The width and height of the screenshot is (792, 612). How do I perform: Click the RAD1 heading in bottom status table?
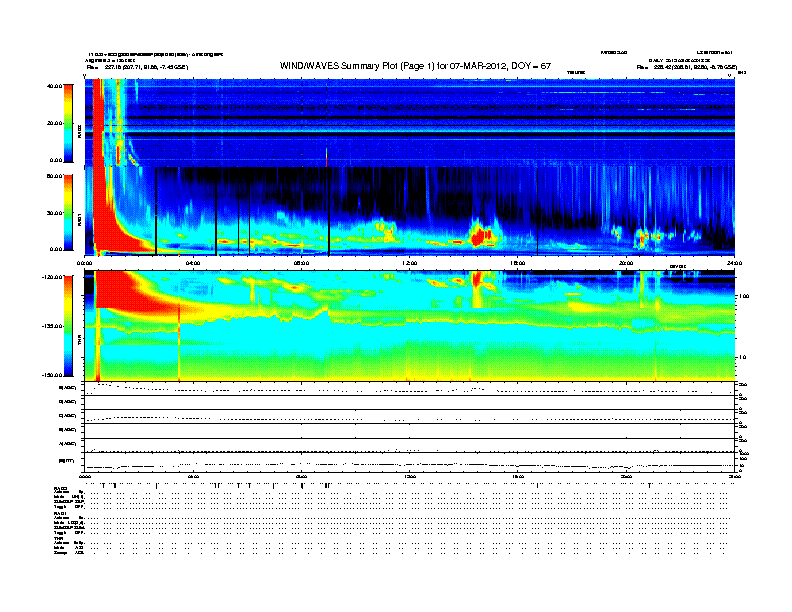tap(60, 514)
